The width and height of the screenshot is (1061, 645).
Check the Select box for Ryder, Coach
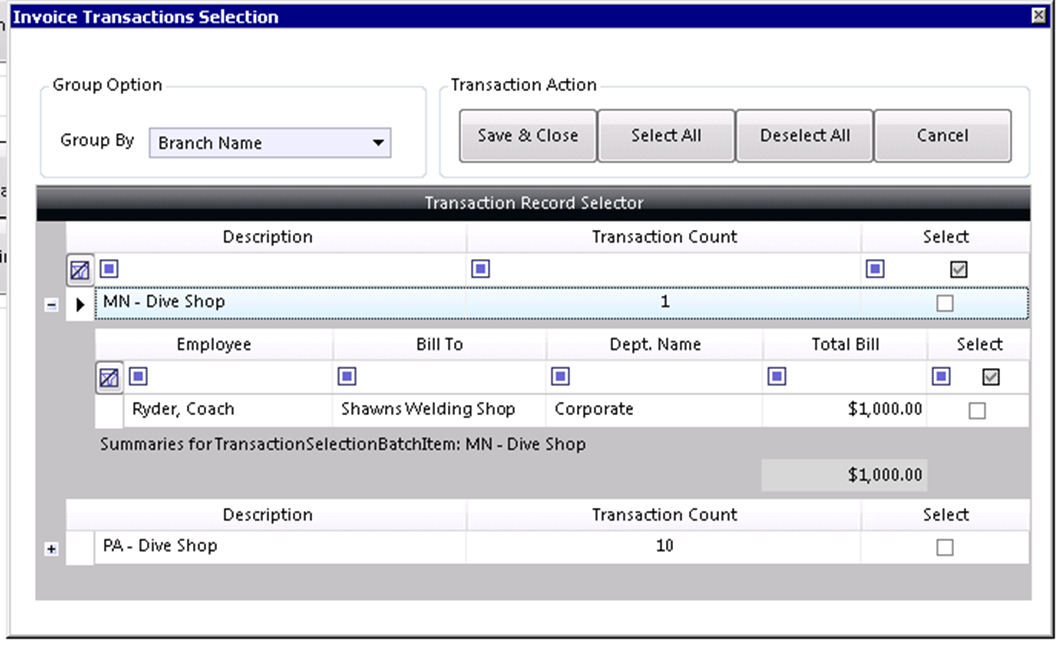click(x=977, y=411)
